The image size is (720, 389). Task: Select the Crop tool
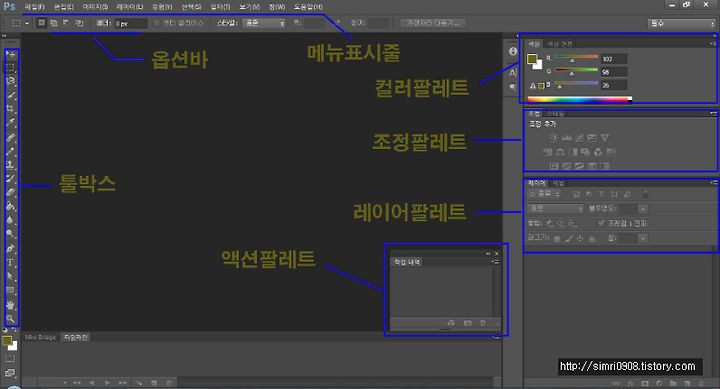[11, 109]
